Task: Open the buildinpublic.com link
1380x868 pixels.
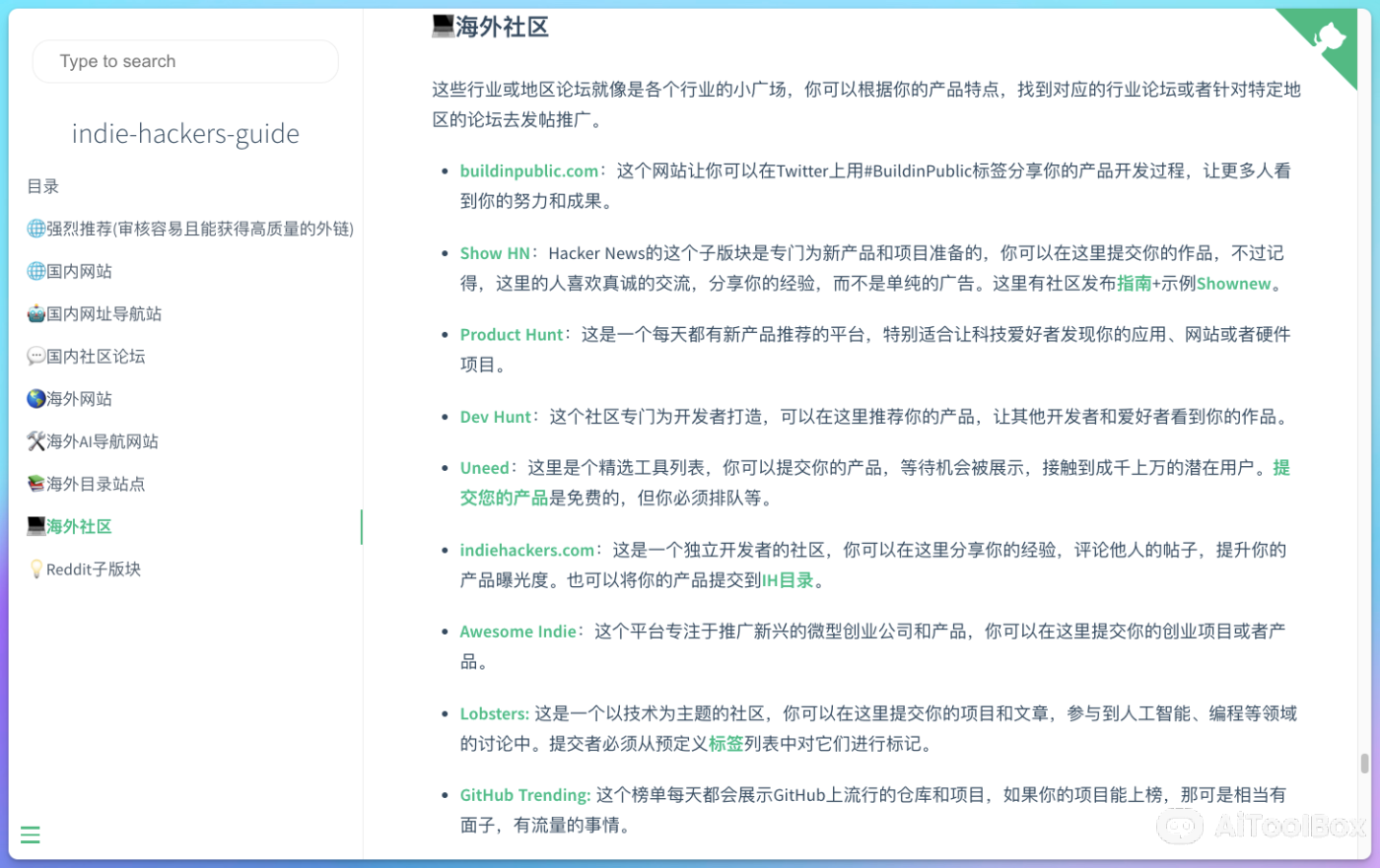Action: pos(528,169)
